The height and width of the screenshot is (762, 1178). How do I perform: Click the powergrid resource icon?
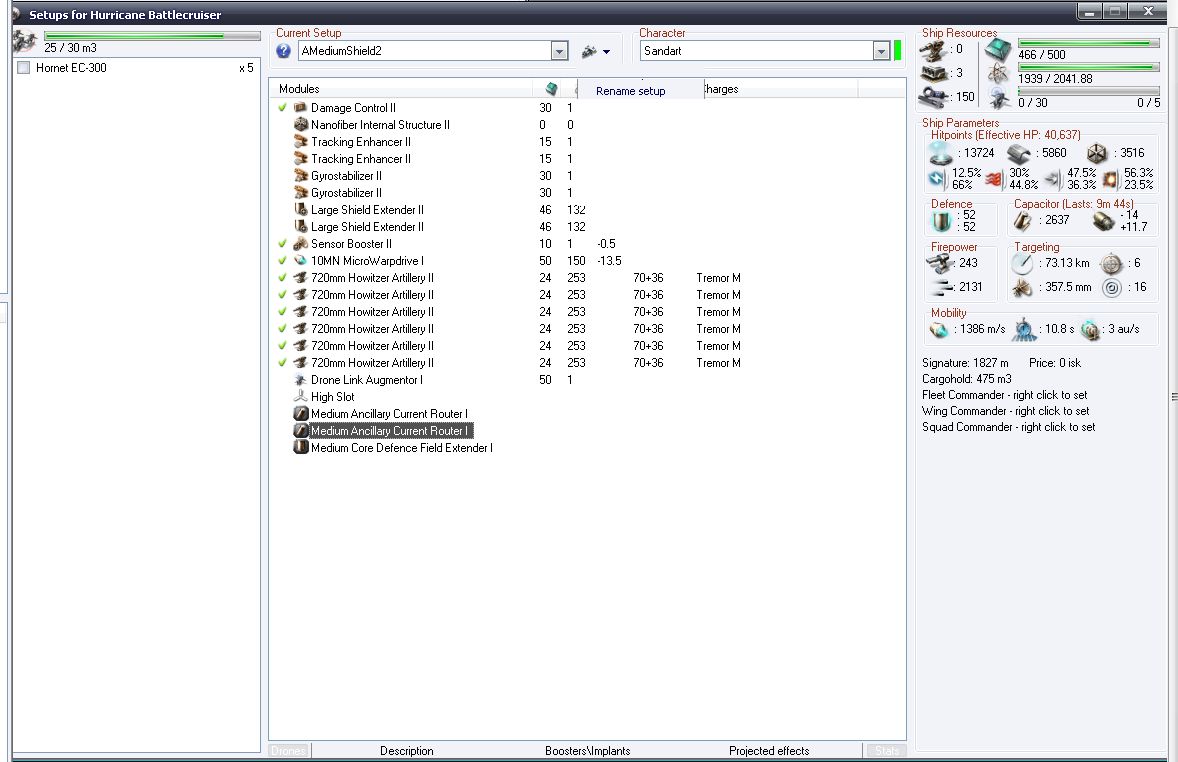point(998,74)
